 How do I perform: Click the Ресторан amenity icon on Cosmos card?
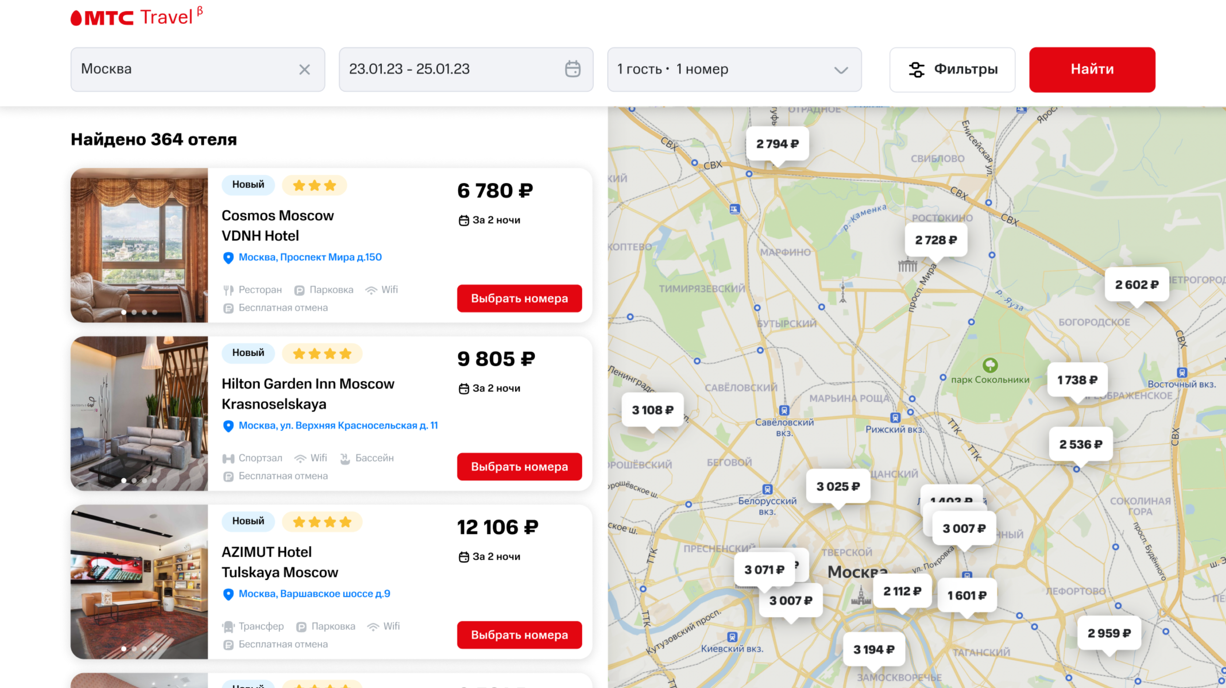click(228, 290)
